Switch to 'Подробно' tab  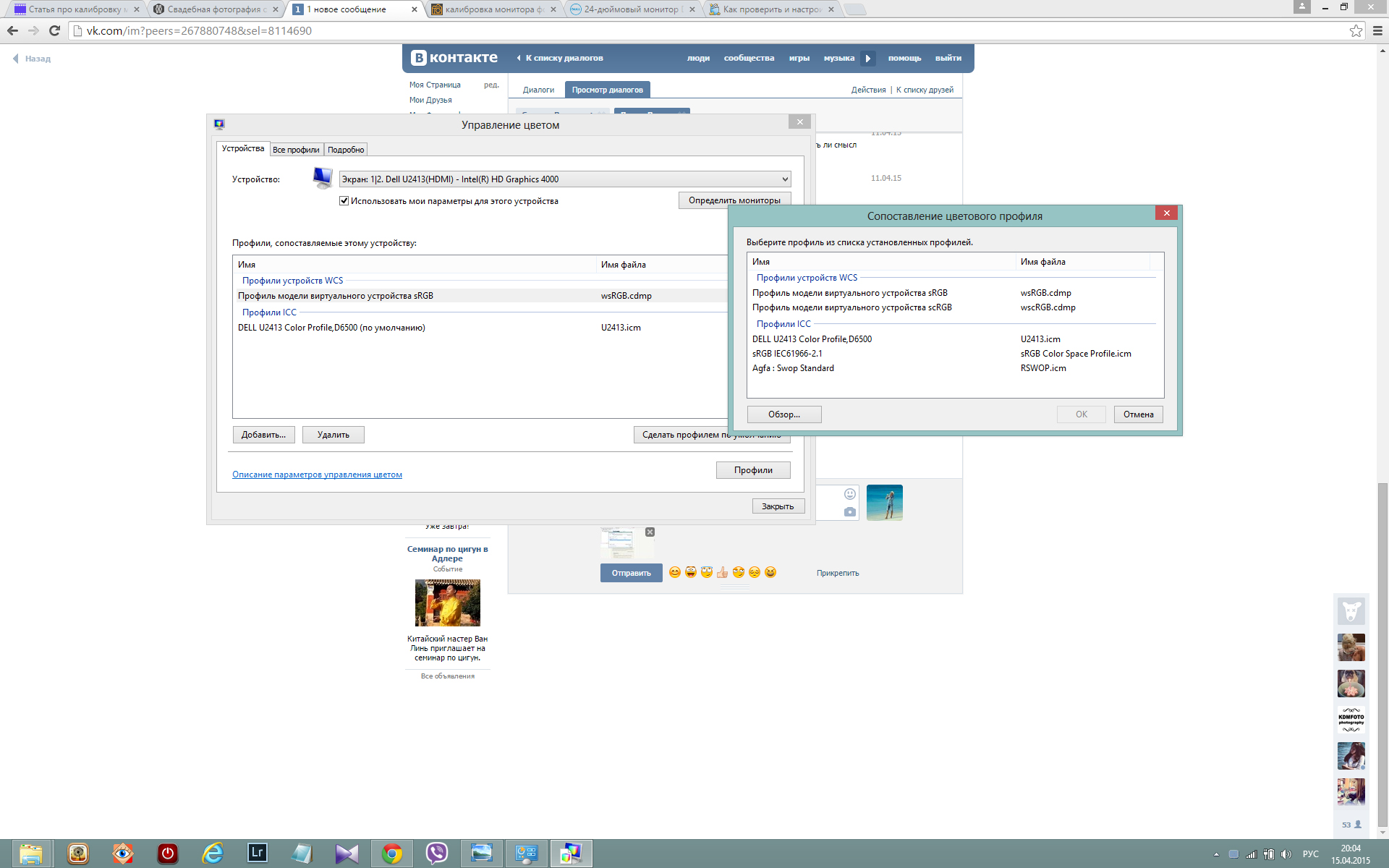[346, 150]
